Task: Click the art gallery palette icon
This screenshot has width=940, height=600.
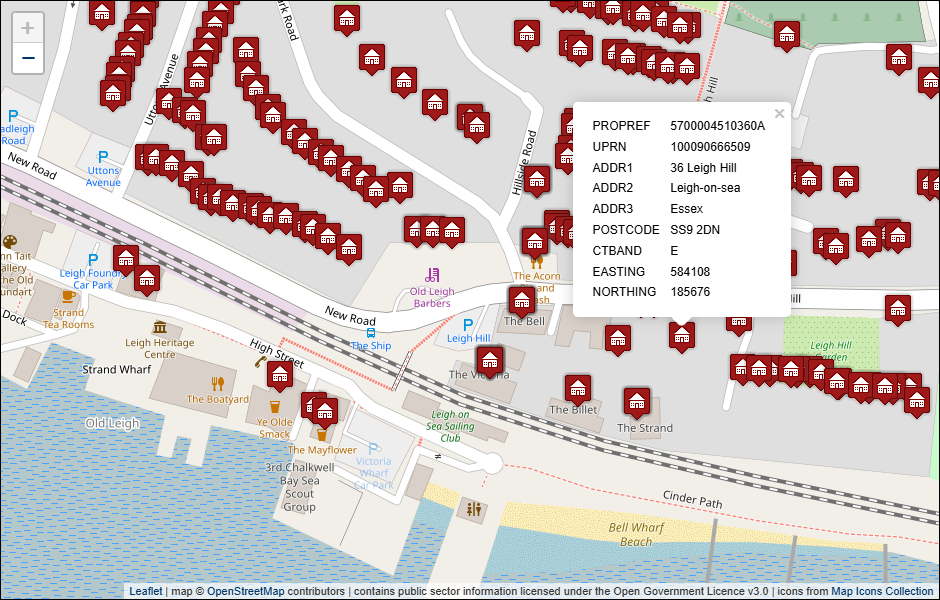Action: click(10, 242)
